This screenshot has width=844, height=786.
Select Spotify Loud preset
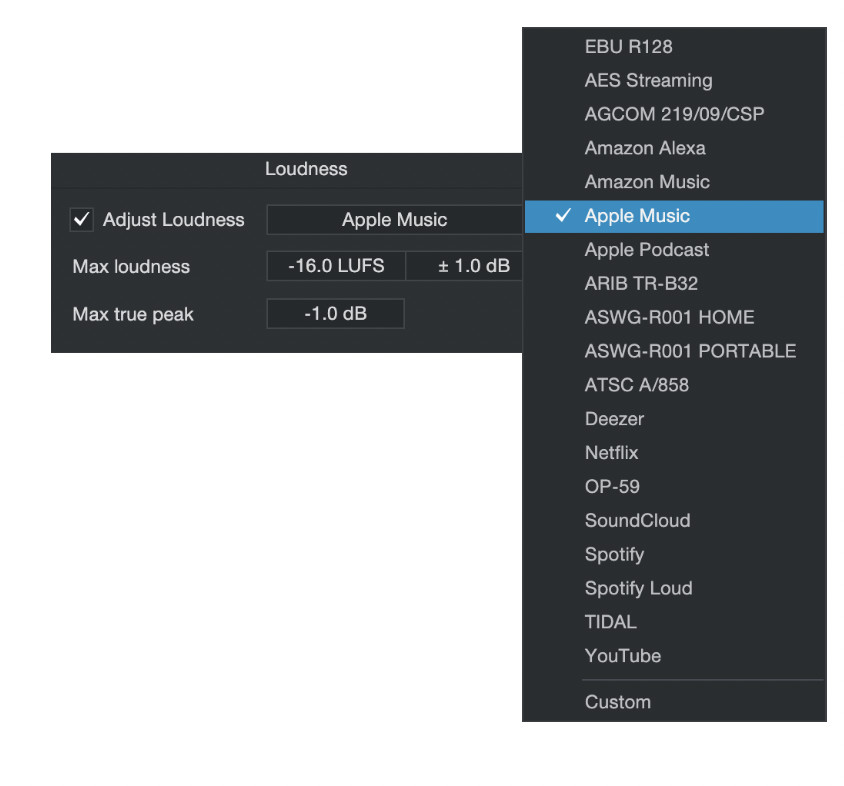coord(674,589)
